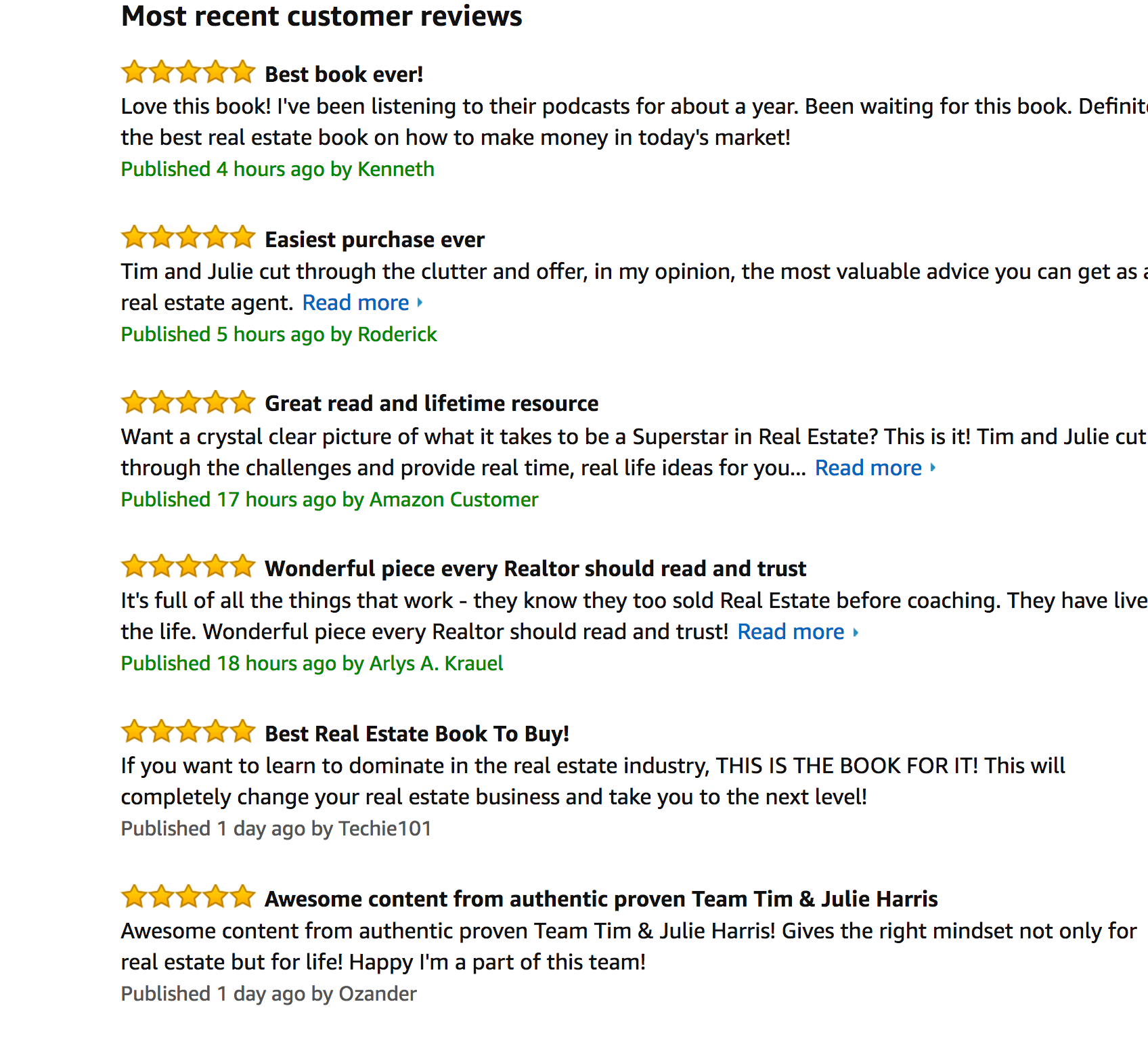Open 'Awesome content from authentic proven Team' title
Viewport: 1148px width, 1044px height.
(x=600, y=899)
